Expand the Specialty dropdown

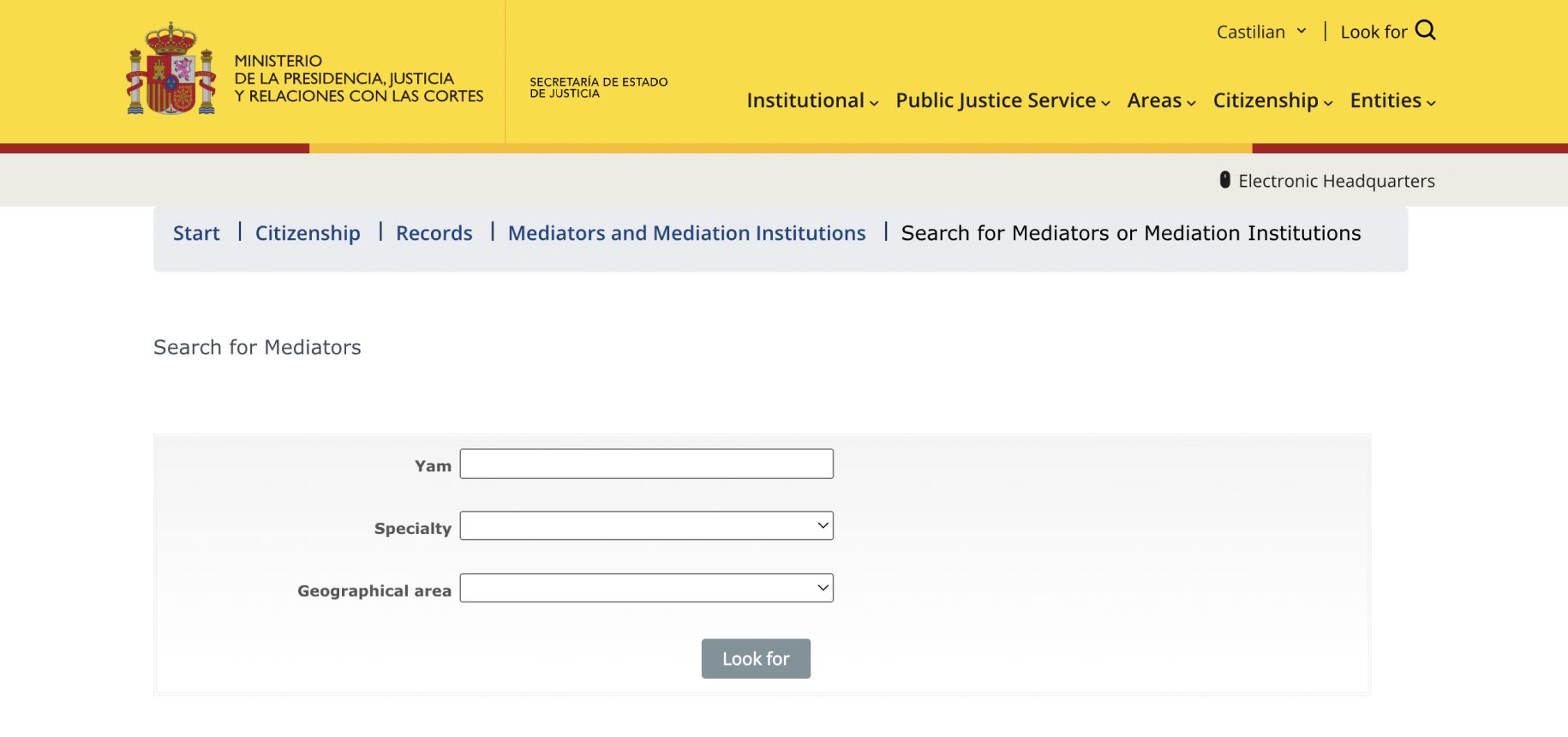(646, 526)
